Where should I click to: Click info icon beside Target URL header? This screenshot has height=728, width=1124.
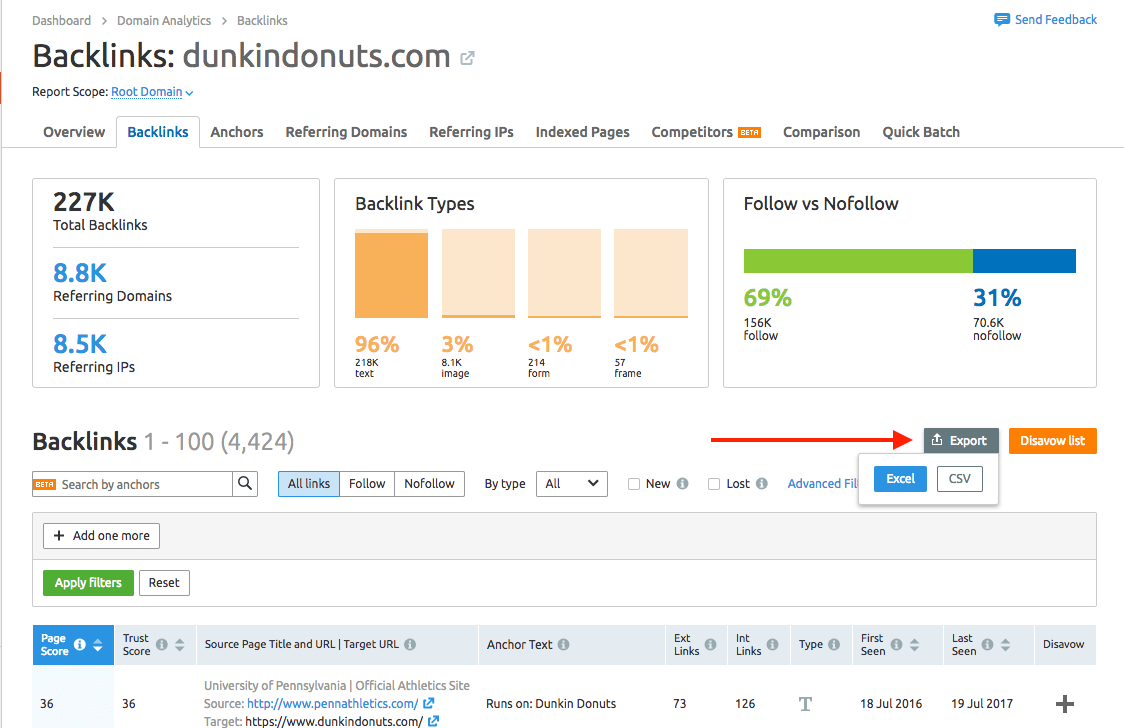pos(410,644)
